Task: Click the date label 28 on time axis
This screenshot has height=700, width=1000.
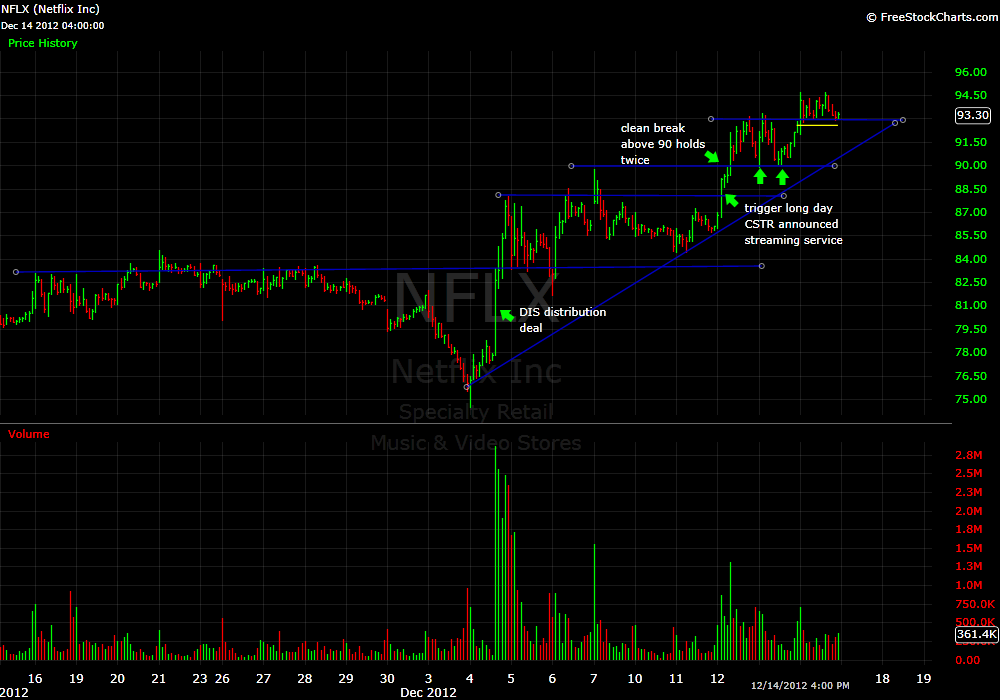Action: (x=305, y=678)
